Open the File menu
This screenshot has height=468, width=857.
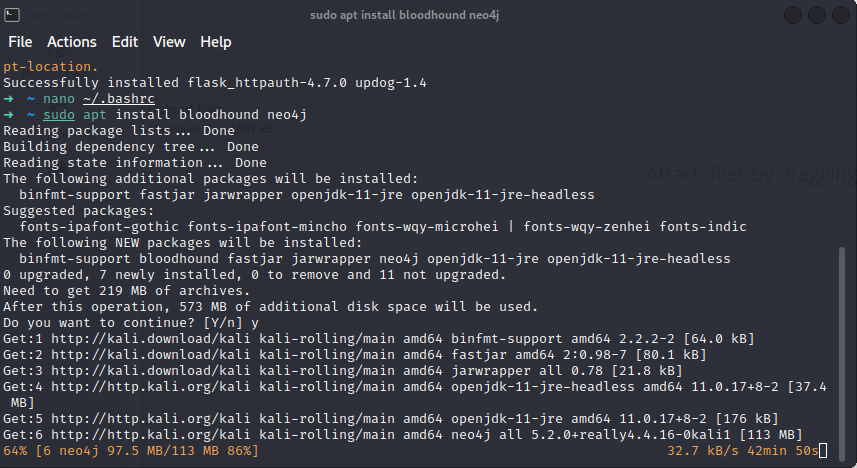pos(20,42)
